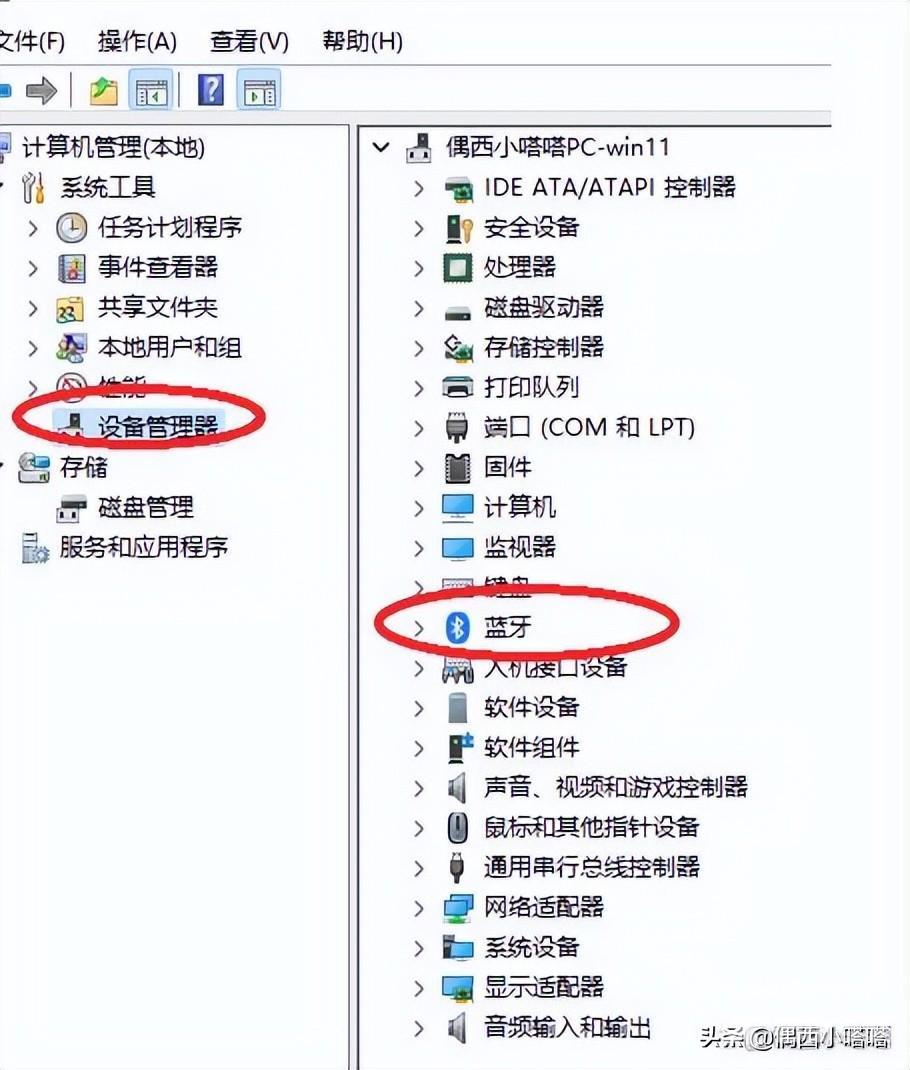Click the speaker icon beside 音频输入和输出

(457, 1028)
